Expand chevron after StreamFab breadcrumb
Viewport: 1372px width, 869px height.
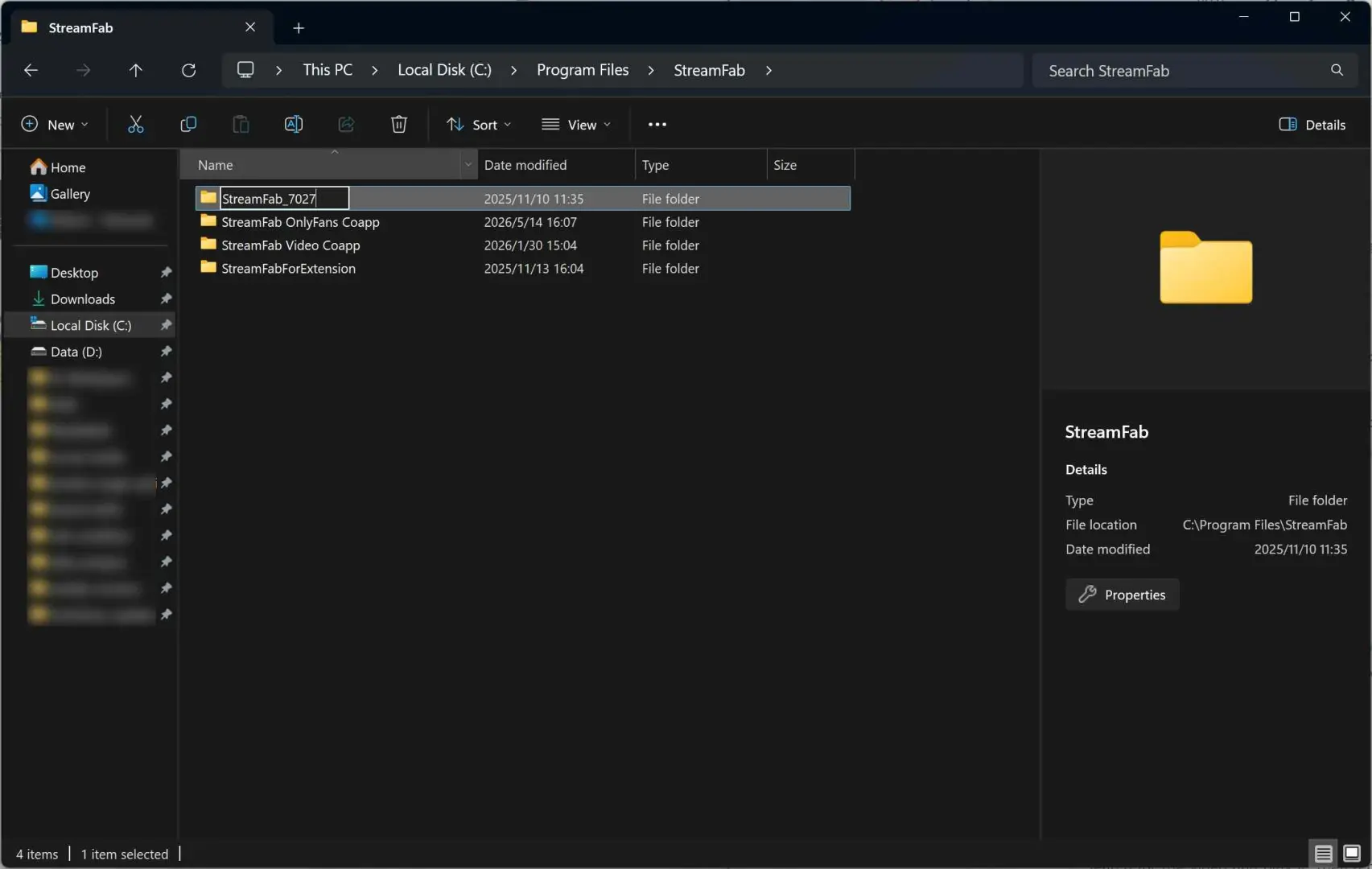point(768,71)
